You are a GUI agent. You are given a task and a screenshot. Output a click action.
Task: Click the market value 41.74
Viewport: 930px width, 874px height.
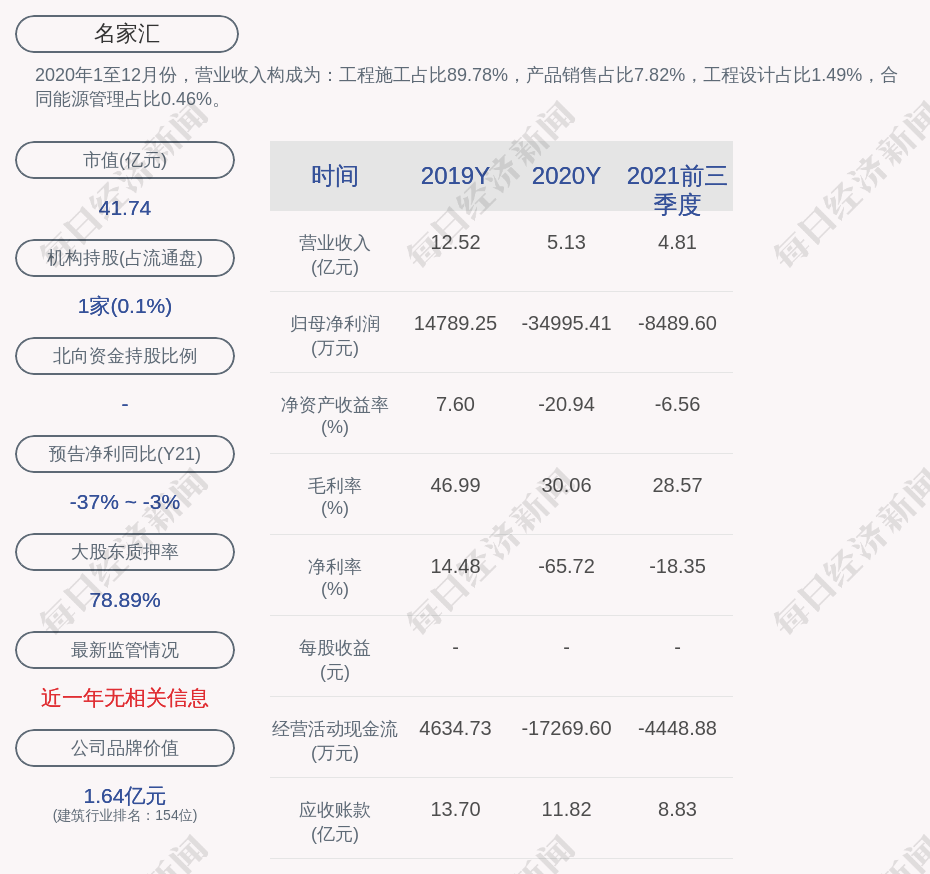pyautogui.click(x=125, y=208)
